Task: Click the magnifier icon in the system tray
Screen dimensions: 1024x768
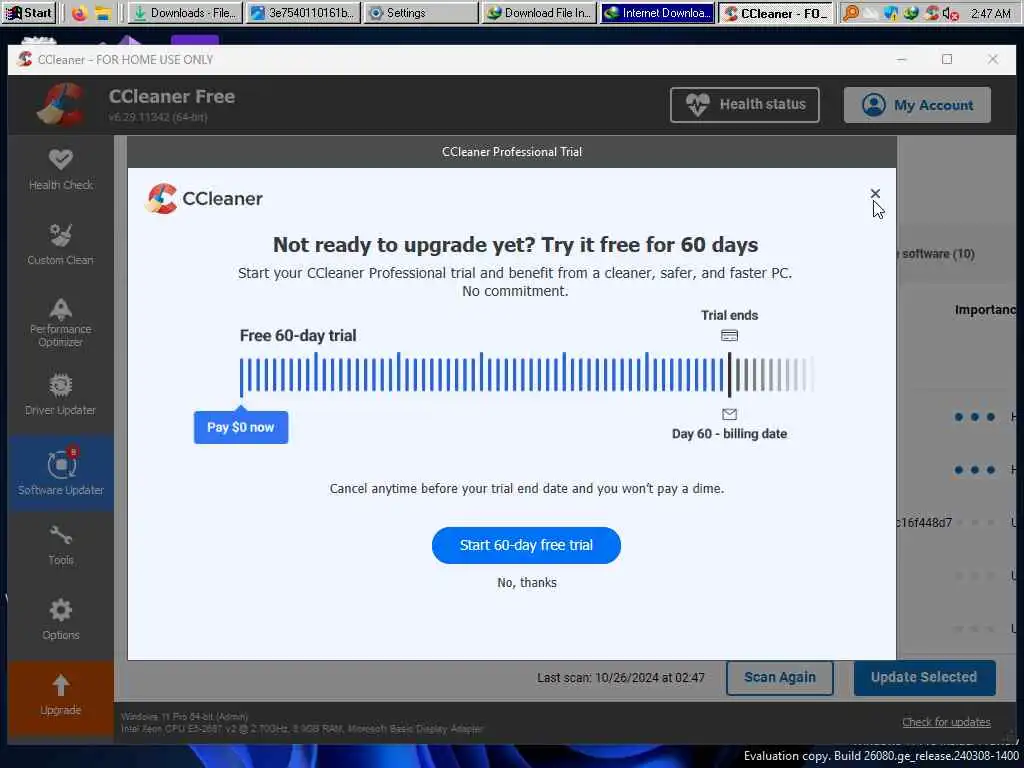Action: tap(851, 13)
